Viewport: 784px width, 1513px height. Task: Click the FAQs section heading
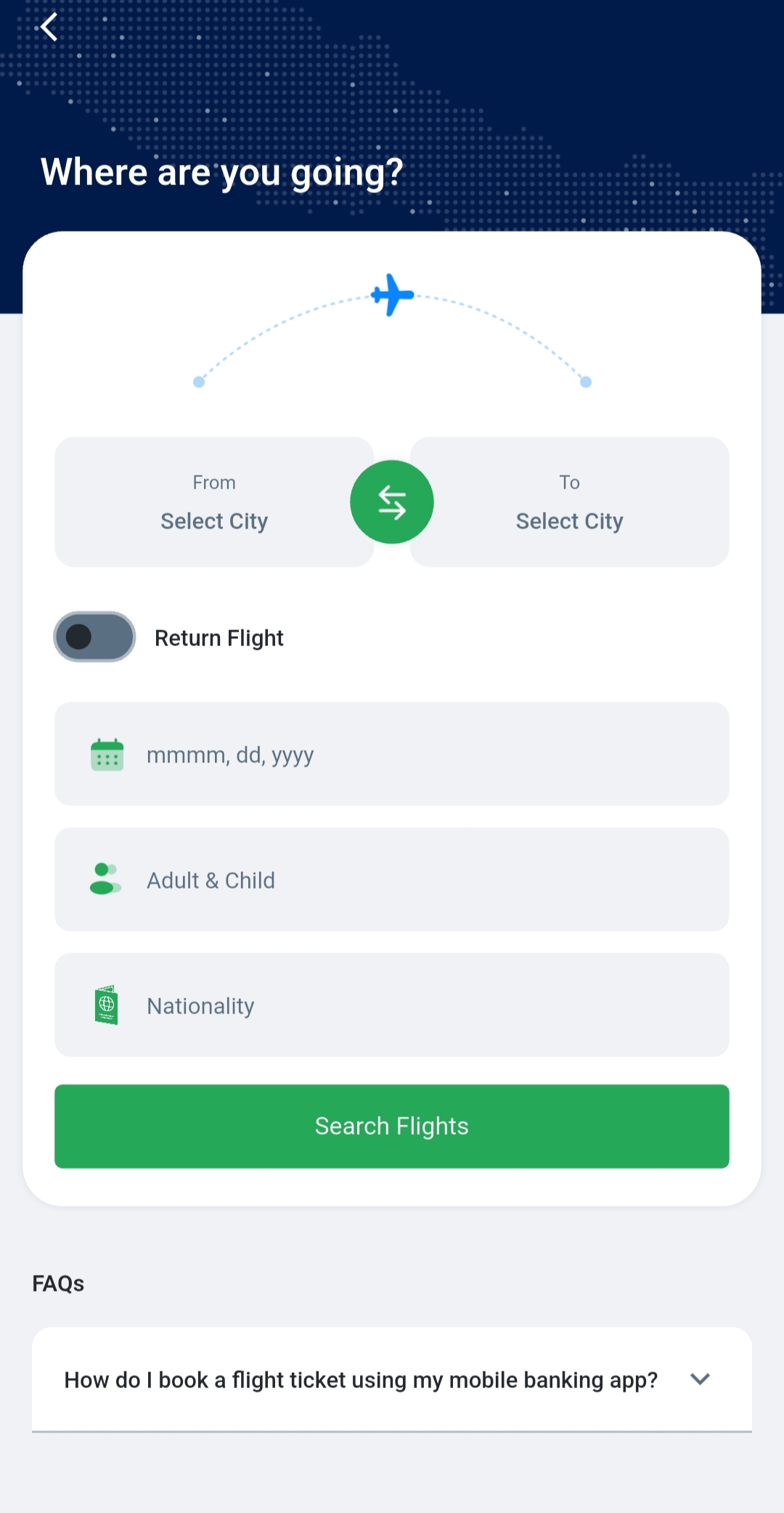coord(58,1284)
